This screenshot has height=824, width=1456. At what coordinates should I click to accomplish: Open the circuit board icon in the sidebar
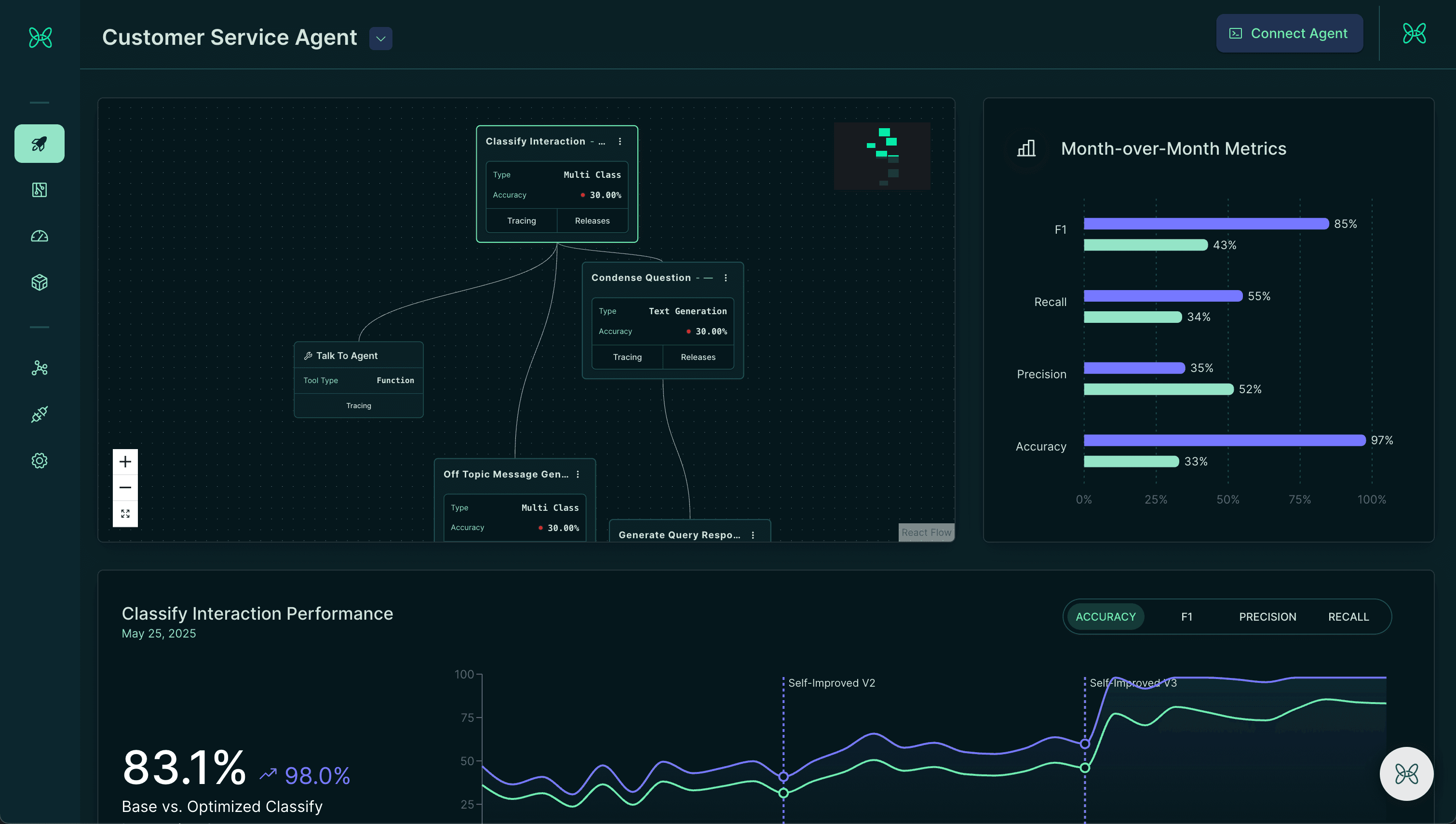[x=39, y=189]
